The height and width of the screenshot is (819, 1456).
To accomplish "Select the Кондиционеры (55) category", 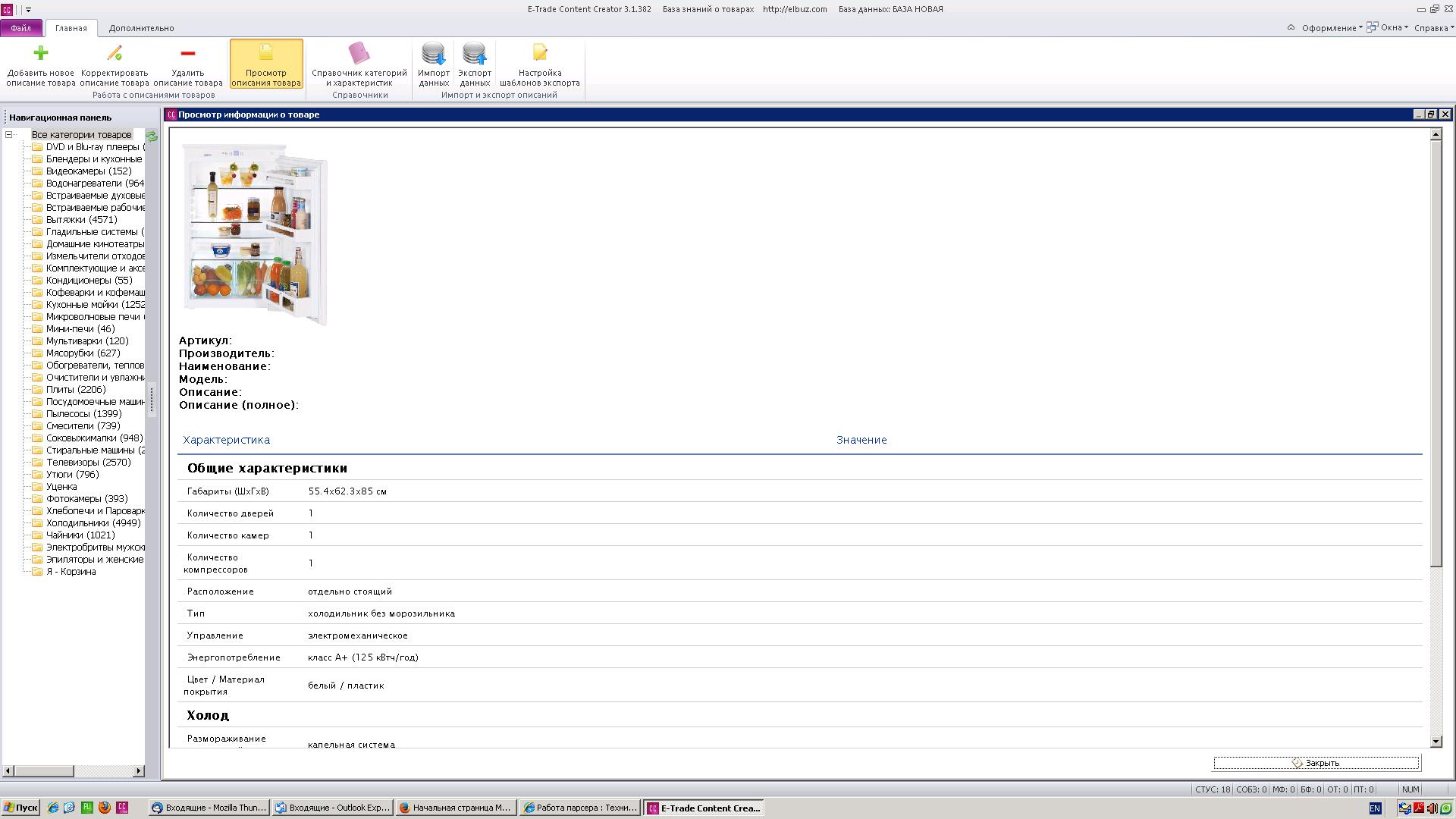I will tap(89, 281).
